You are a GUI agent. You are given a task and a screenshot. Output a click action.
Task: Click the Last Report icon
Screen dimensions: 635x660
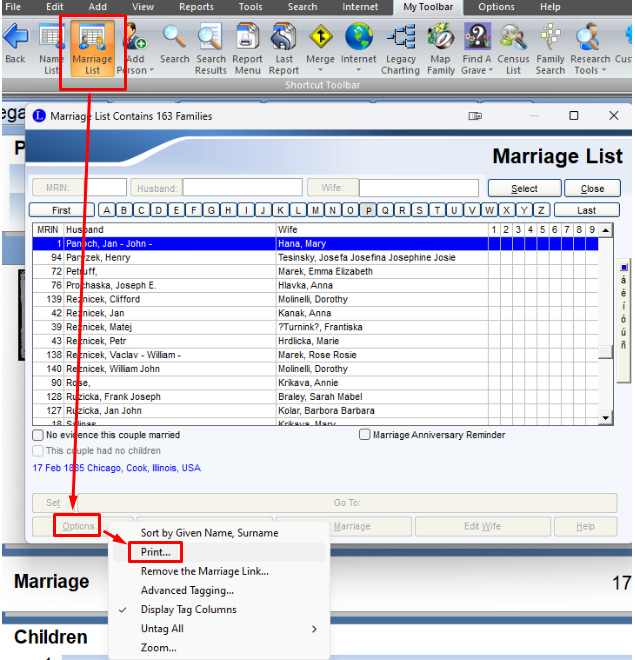click(x=284, y=37)
